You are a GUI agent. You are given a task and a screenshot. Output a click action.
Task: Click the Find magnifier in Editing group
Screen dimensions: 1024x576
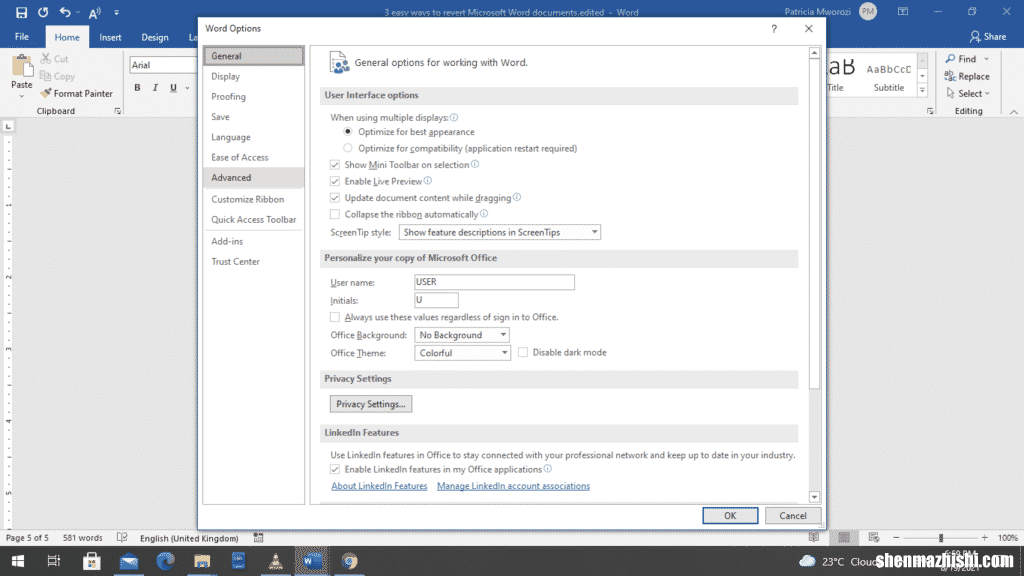click(x=950, y=59)
